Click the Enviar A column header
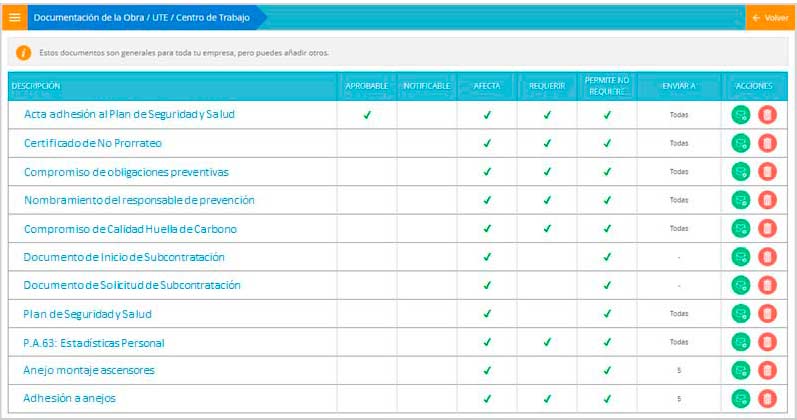This screenshot has width=797, height=420. 679,86
